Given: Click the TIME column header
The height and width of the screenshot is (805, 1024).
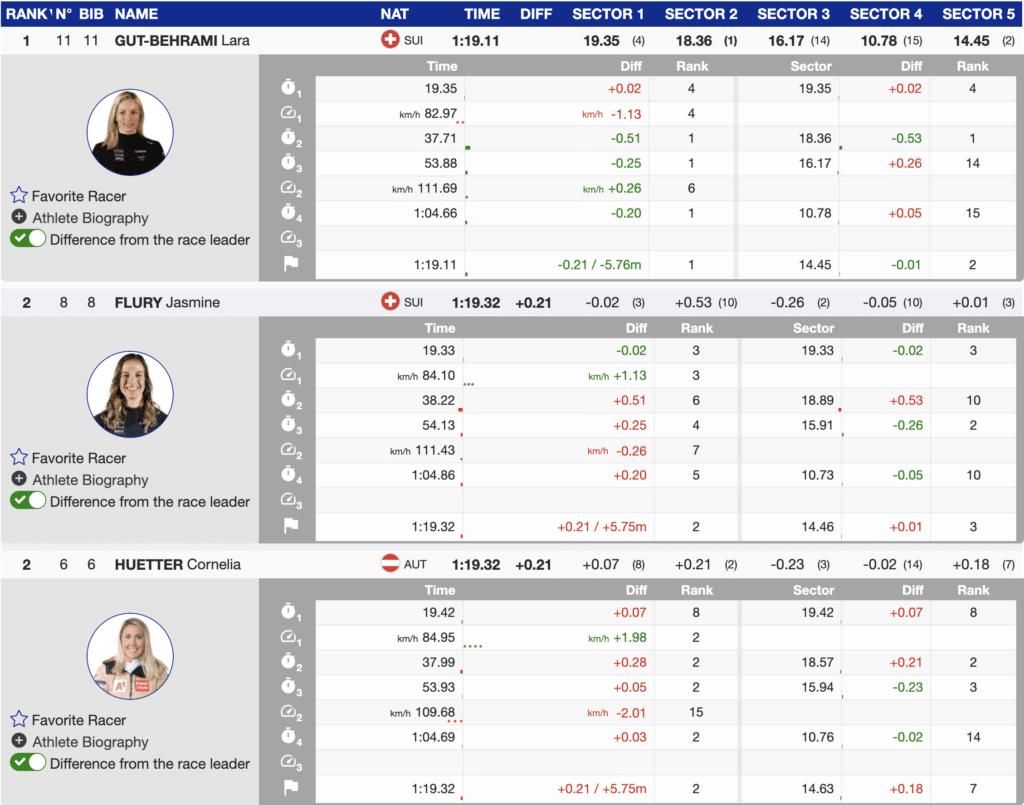Looking at the screenshot, I should click(482, 14).
